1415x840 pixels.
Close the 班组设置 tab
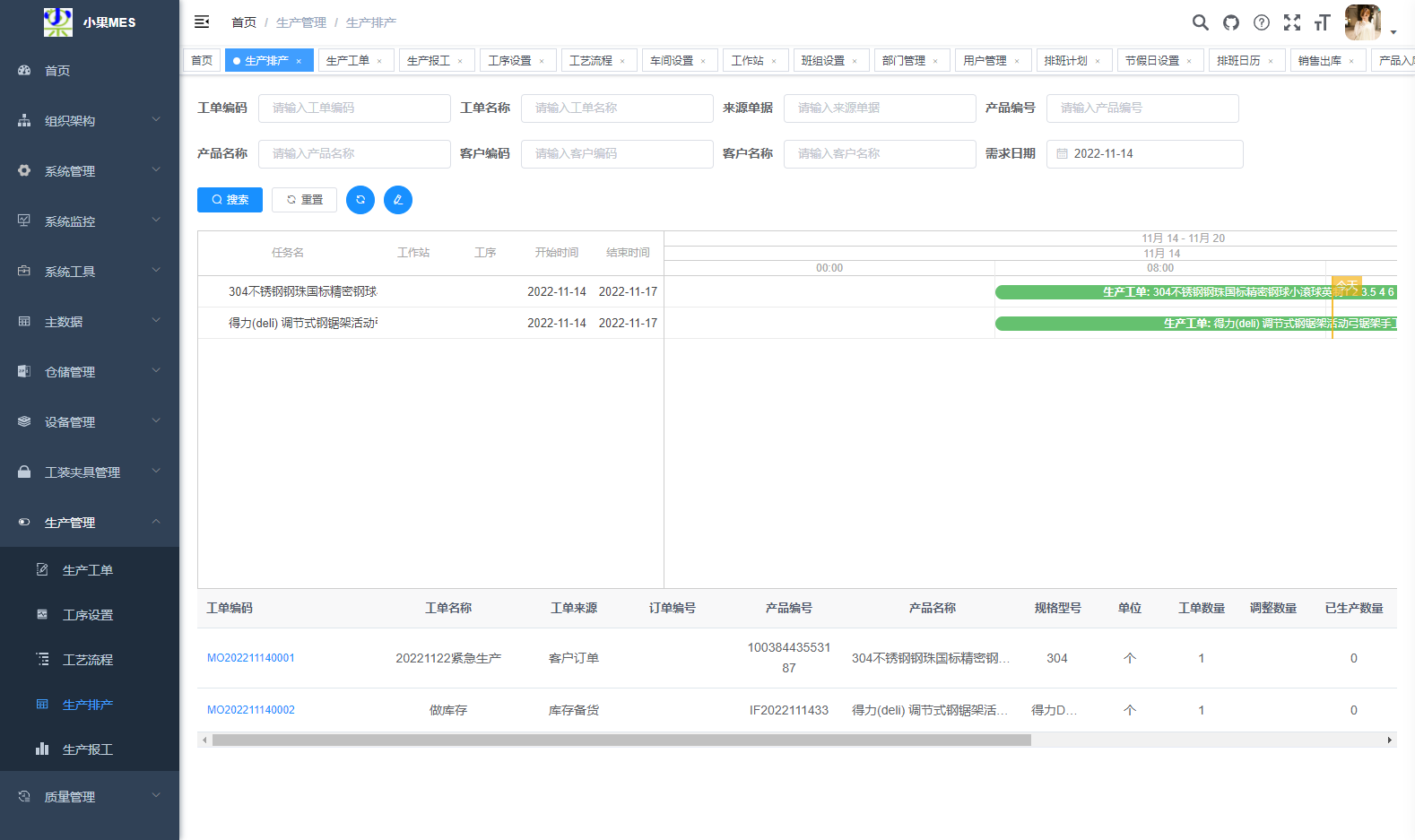tap(855, 61)
